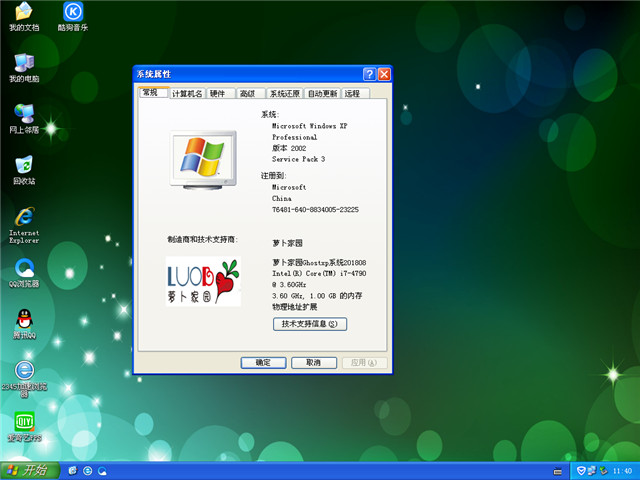Close the 系统属性 dialog with the red X
640x480 pixels.
coord(384,74)
